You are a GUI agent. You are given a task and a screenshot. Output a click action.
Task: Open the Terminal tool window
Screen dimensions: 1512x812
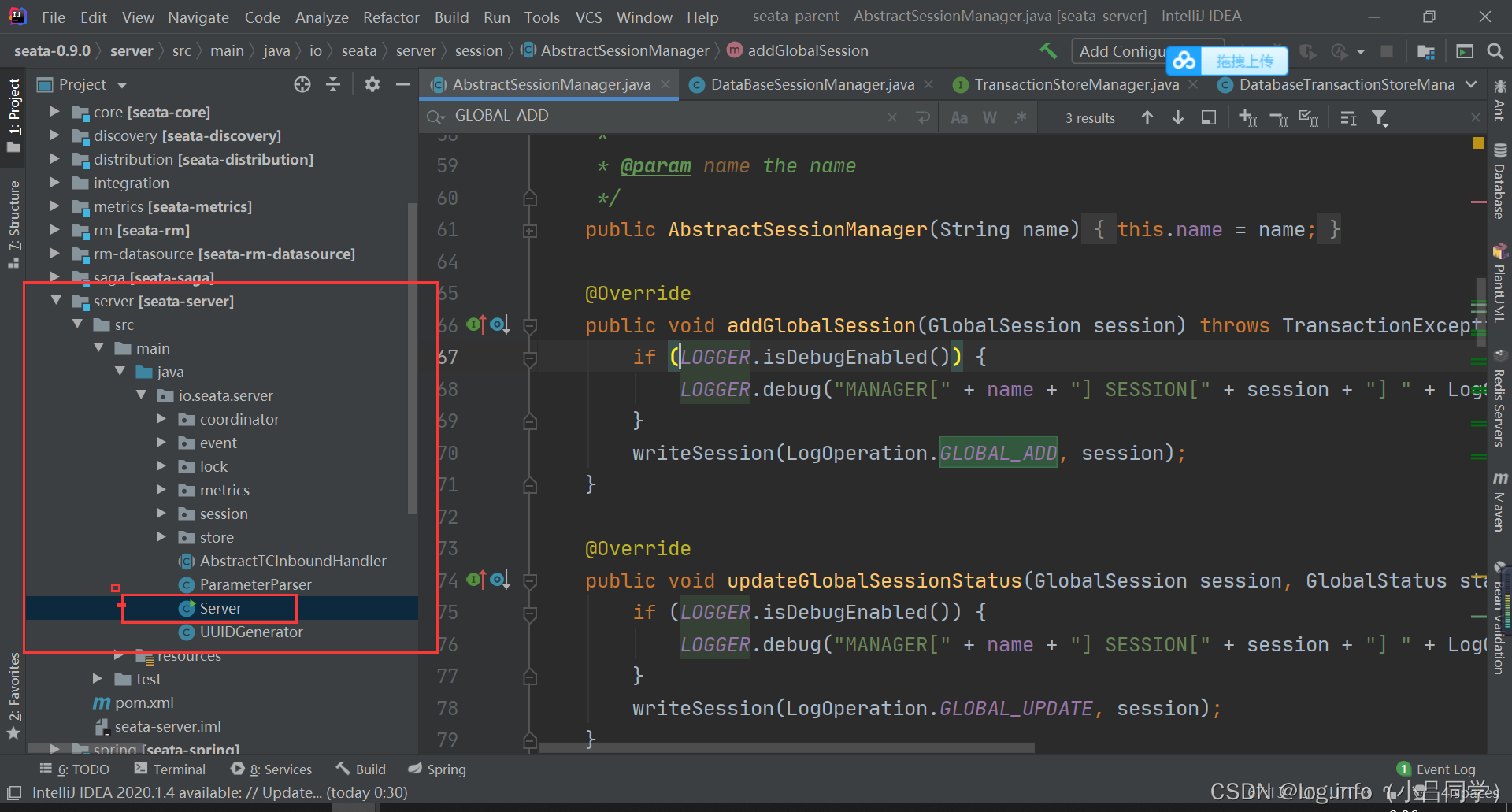[169, 769]
